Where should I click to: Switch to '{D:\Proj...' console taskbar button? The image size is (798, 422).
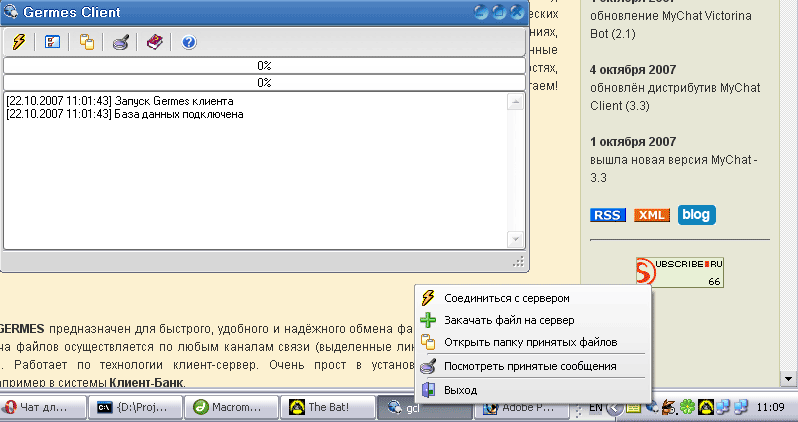[135, 407]
